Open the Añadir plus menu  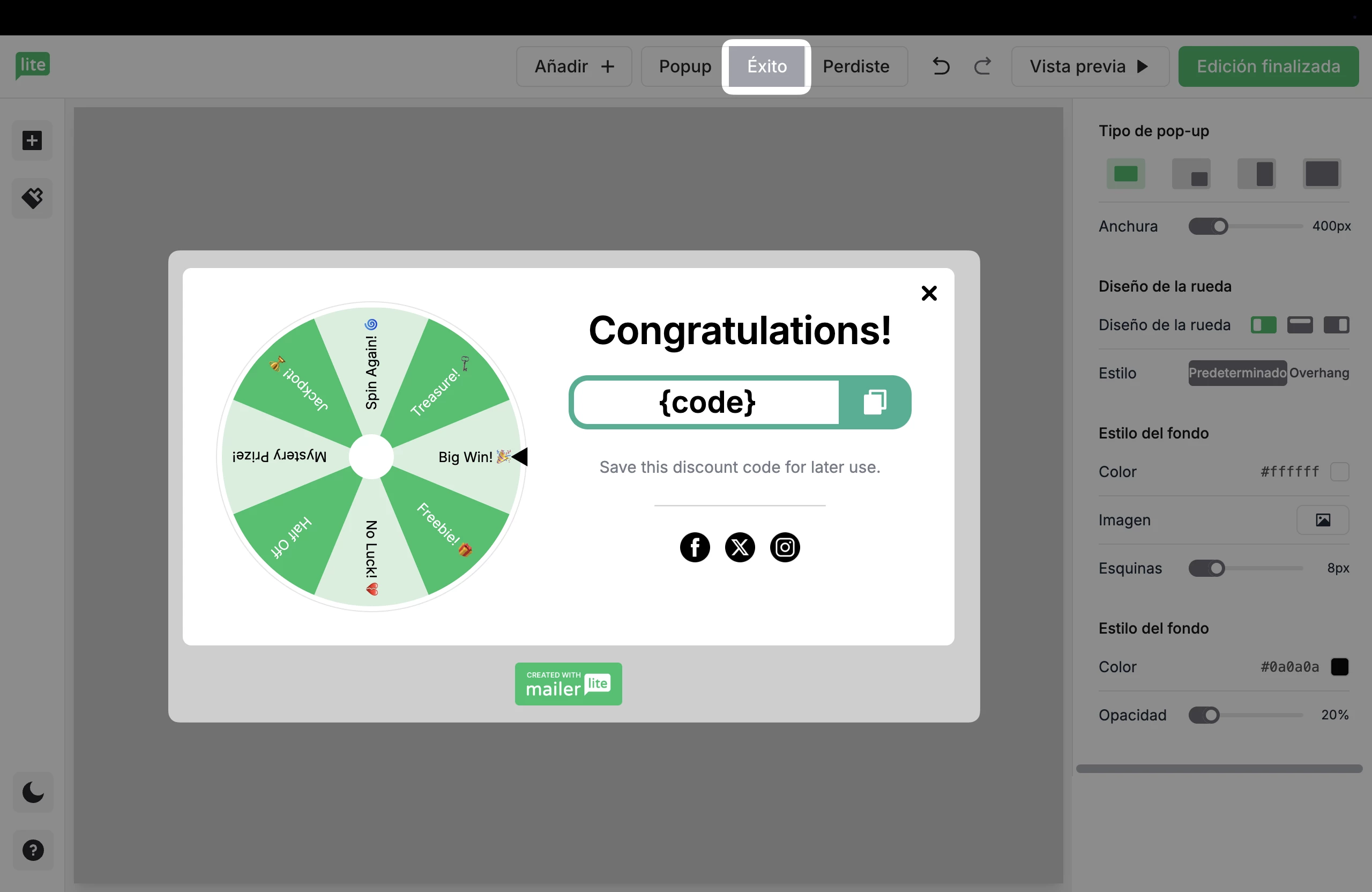(x=574, y=66)
